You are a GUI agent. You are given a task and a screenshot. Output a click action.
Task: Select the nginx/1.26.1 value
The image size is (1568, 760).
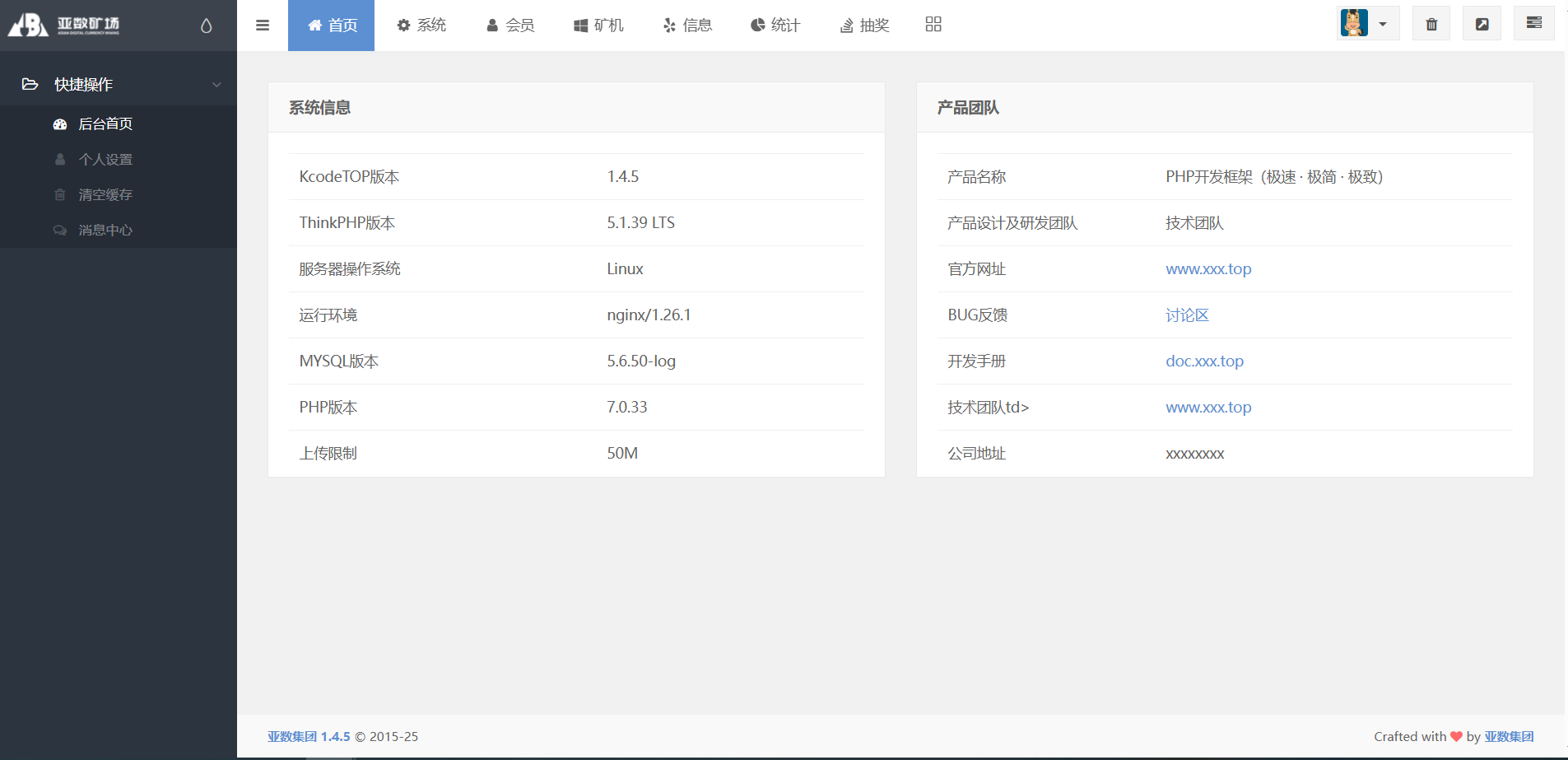(x=649, y=315)
